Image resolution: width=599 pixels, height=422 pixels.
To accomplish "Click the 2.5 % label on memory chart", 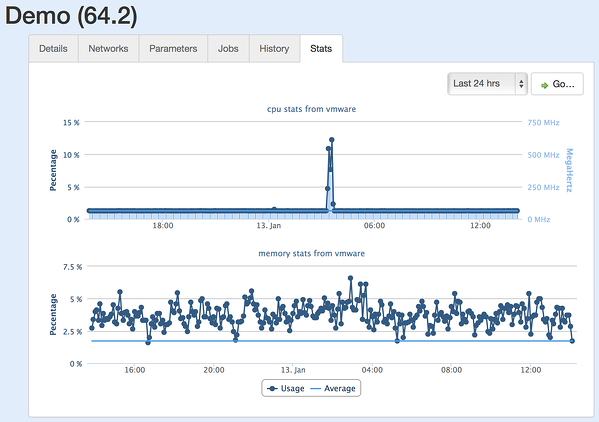I will click(x=73, y=331).
